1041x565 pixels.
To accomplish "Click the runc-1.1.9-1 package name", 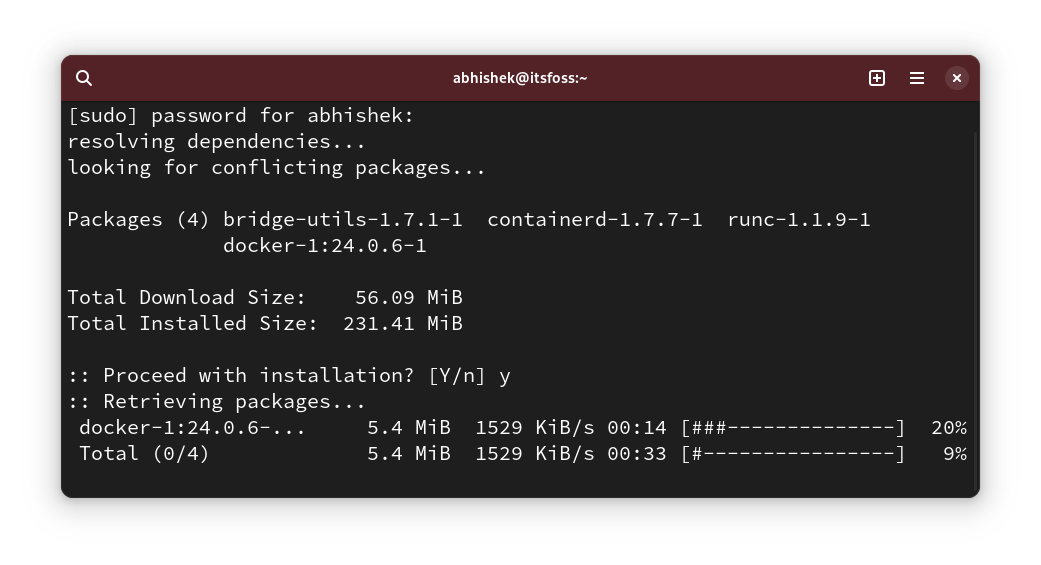I will coord(798,220).
